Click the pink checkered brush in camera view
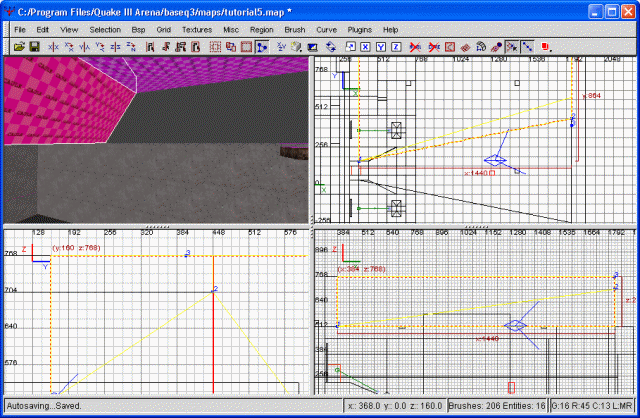The image size is (640, 418). 61,102
